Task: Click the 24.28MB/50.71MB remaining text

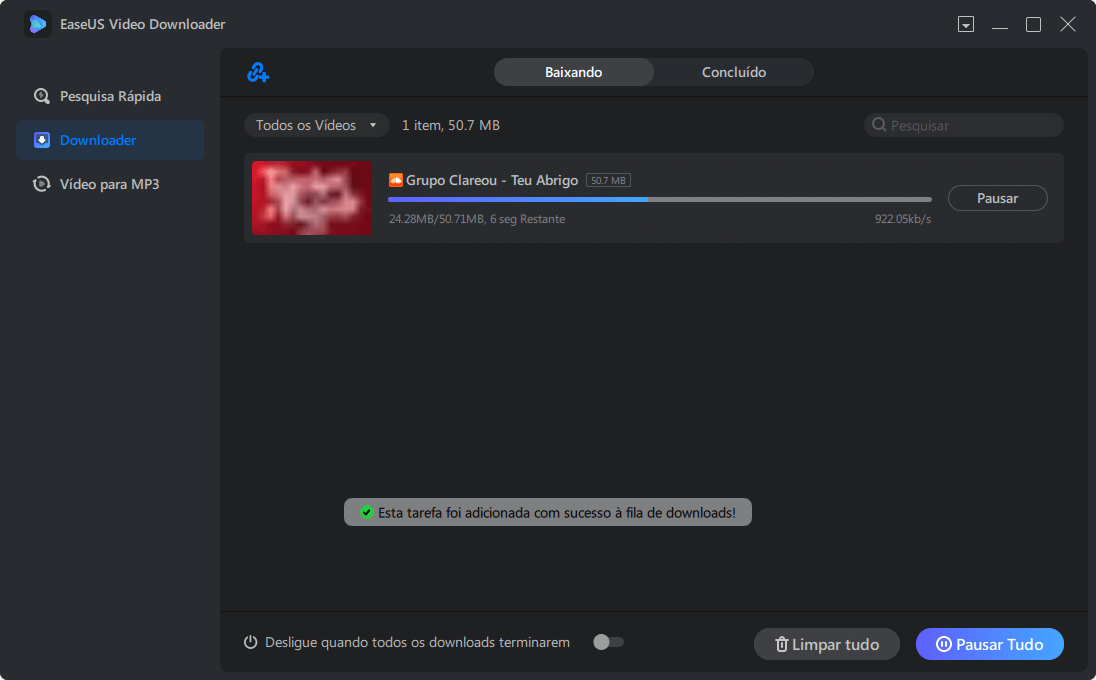Action: pos(477,219)
